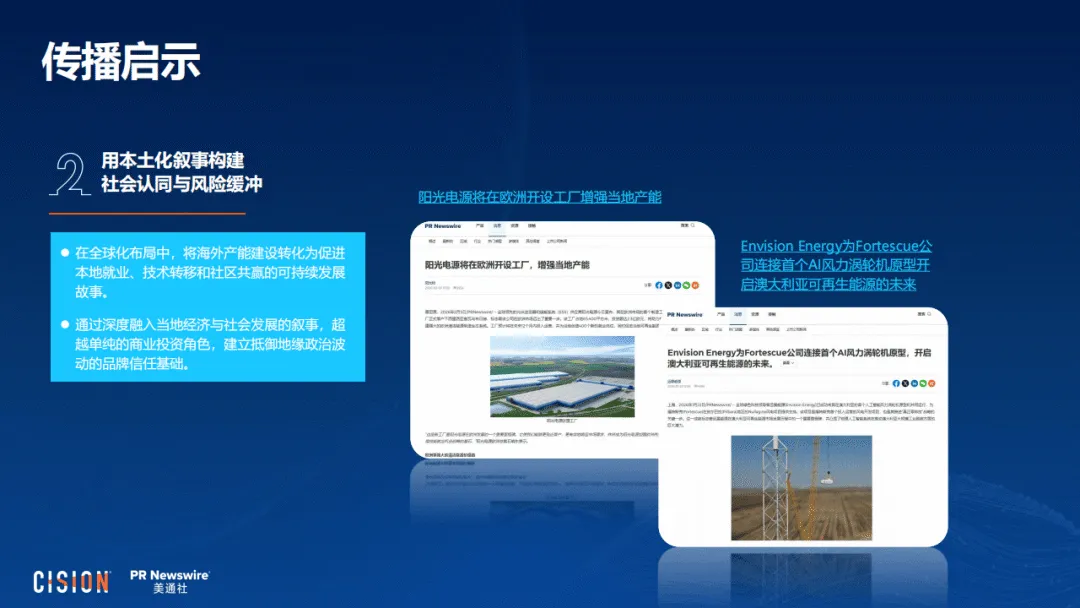
Task: Click PR Newswire logo in Envision article header
Action: pyautogui.click(x=685, y=315)
